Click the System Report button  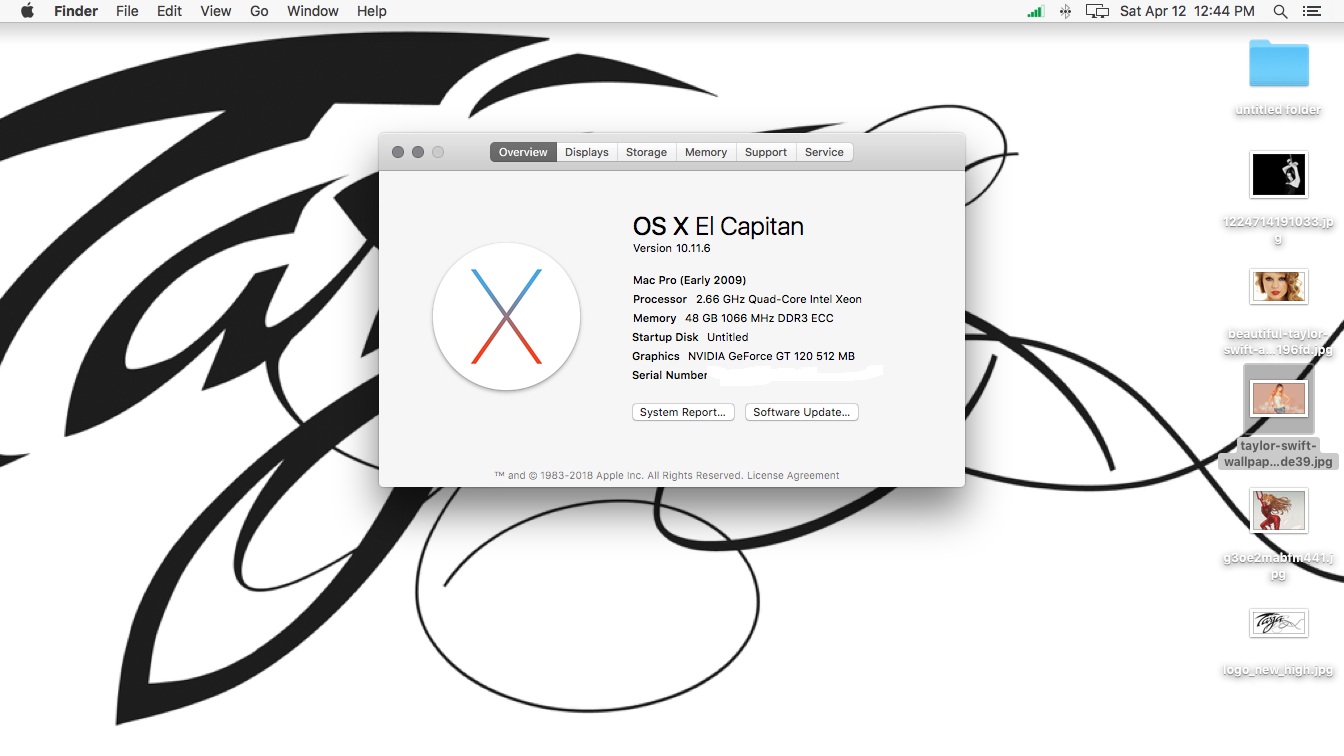683,412
